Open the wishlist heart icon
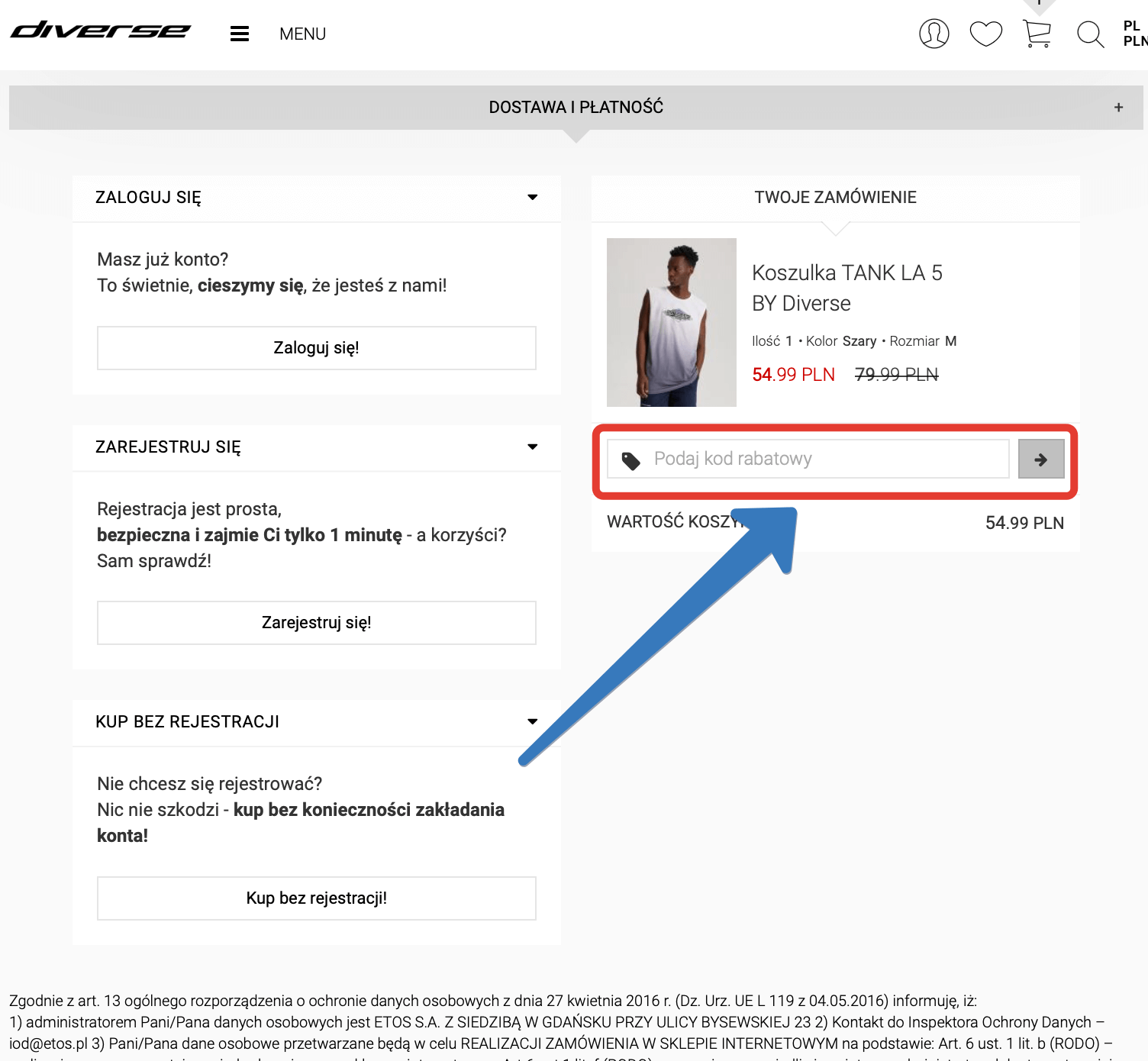 click(x=985, y=34)
